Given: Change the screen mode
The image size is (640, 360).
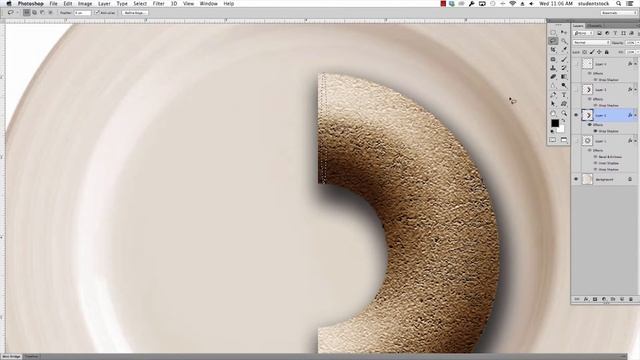Looking at the screenshot, I should (564, 140).
